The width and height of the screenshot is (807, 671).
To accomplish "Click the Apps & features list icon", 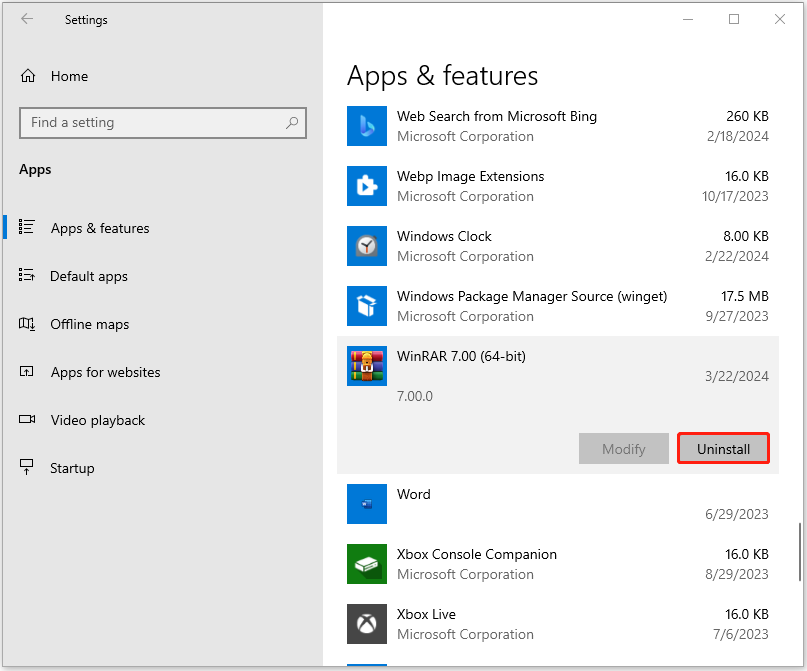I will 26,227.
